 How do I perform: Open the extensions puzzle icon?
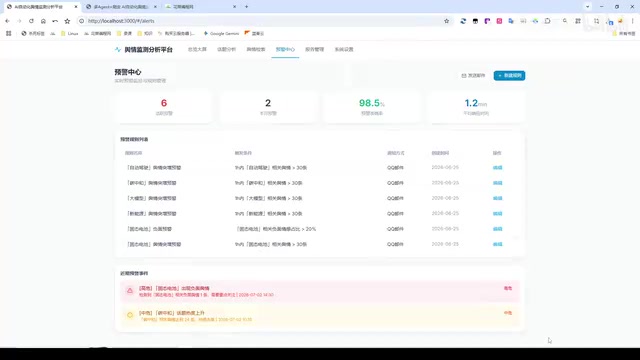point(547,21)
